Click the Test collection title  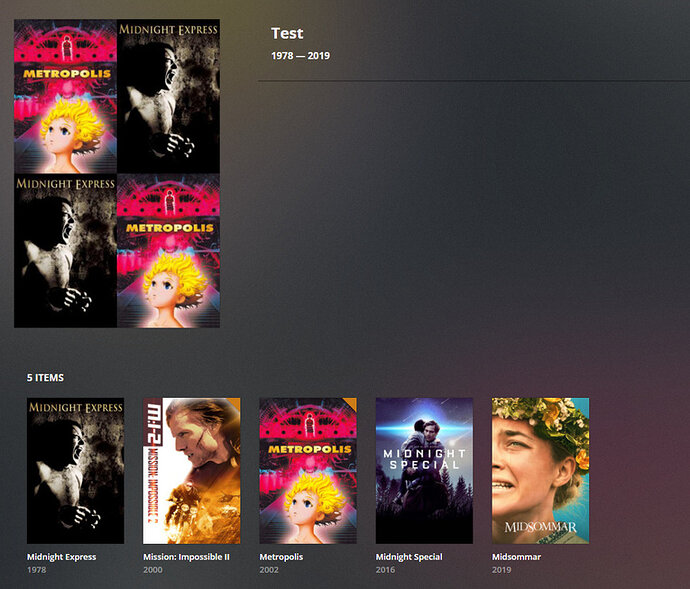pyautogui.click(x=287, y=33)
